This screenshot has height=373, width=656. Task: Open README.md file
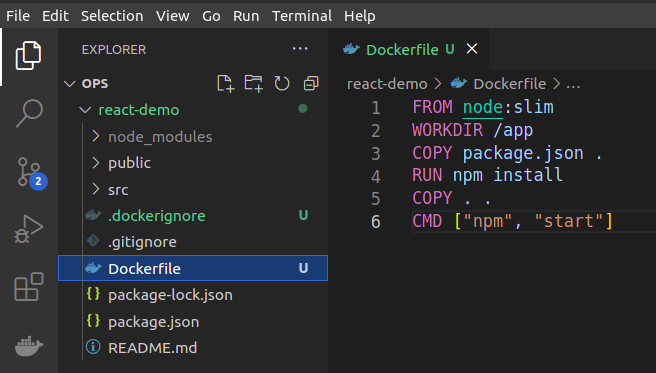[193, 348]
